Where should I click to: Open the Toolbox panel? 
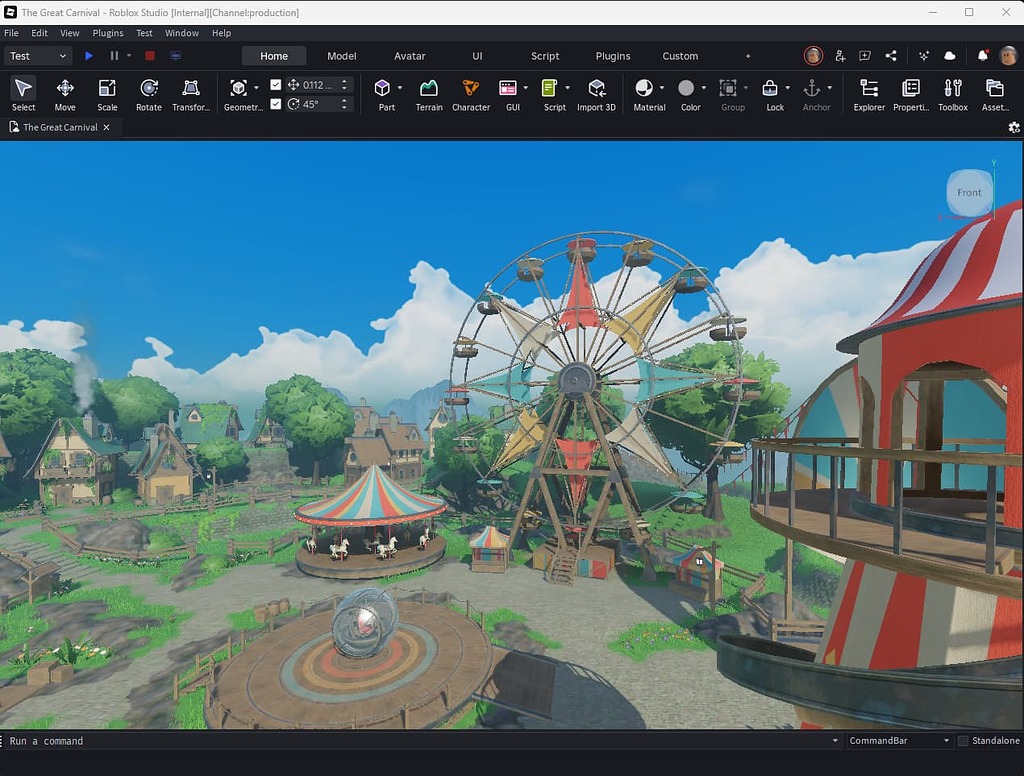click(x=952, y=93)
